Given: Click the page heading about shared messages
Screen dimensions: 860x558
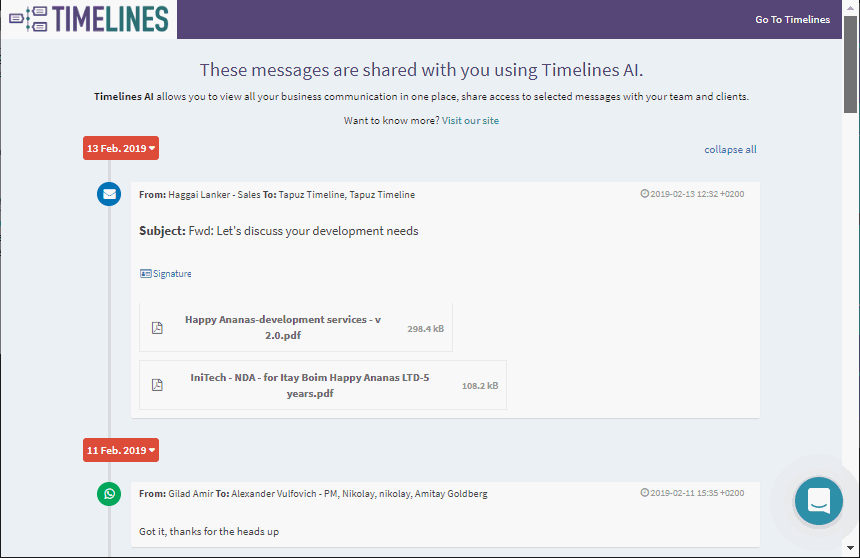Looking at the screenshot, I should [421, 70].
